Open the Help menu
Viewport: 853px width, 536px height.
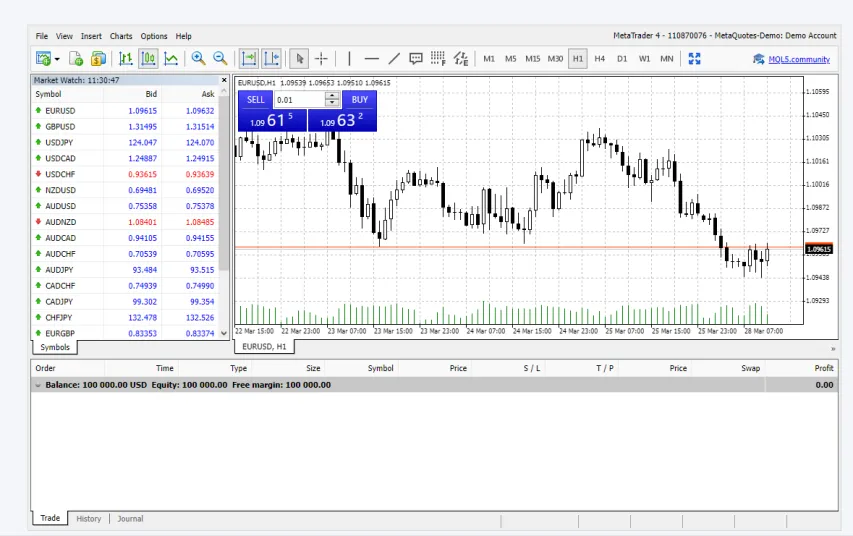183,36
